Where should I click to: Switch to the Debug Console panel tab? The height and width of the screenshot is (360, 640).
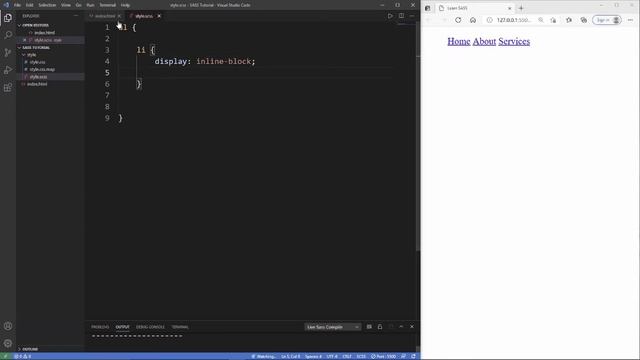pos(150,327)
